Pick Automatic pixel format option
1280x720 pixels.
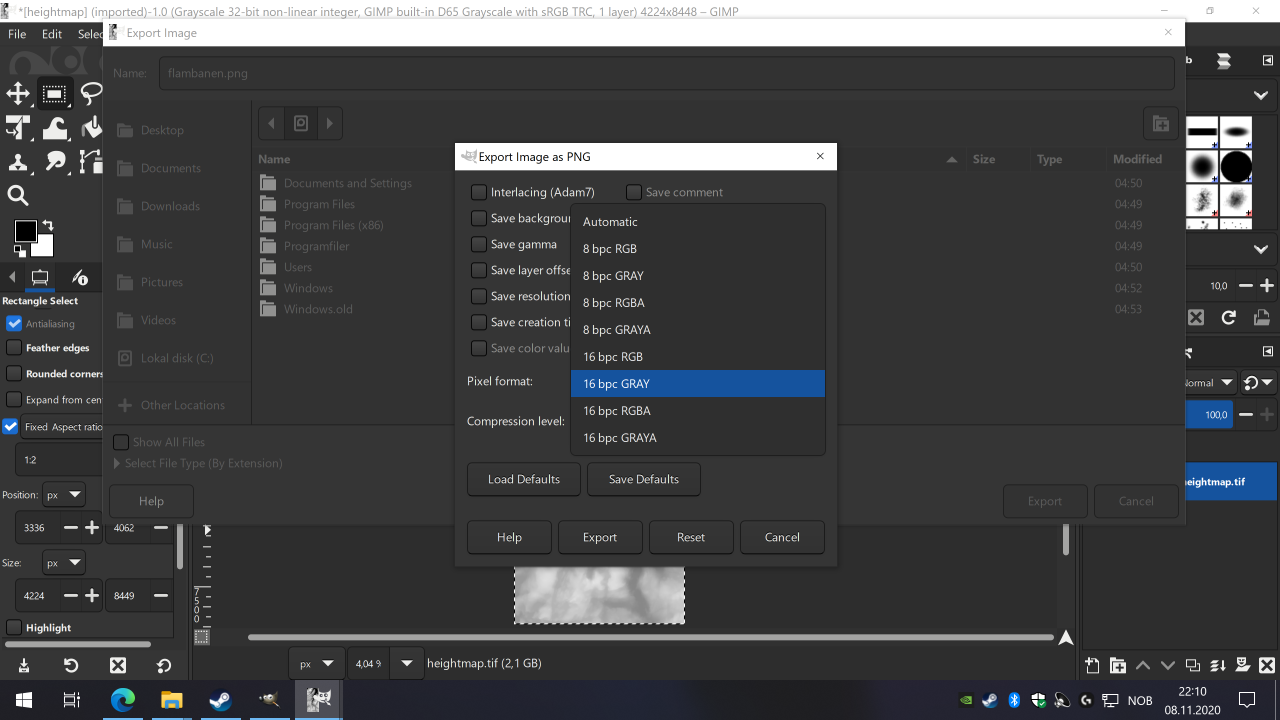click(x=697, y=222)
